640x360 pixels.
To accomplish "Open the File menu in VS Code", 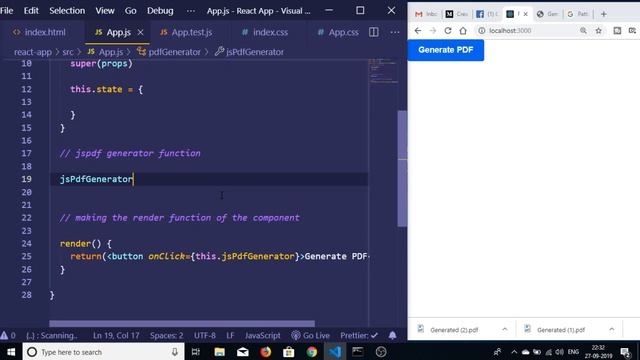I will click(x=7, y=11).
